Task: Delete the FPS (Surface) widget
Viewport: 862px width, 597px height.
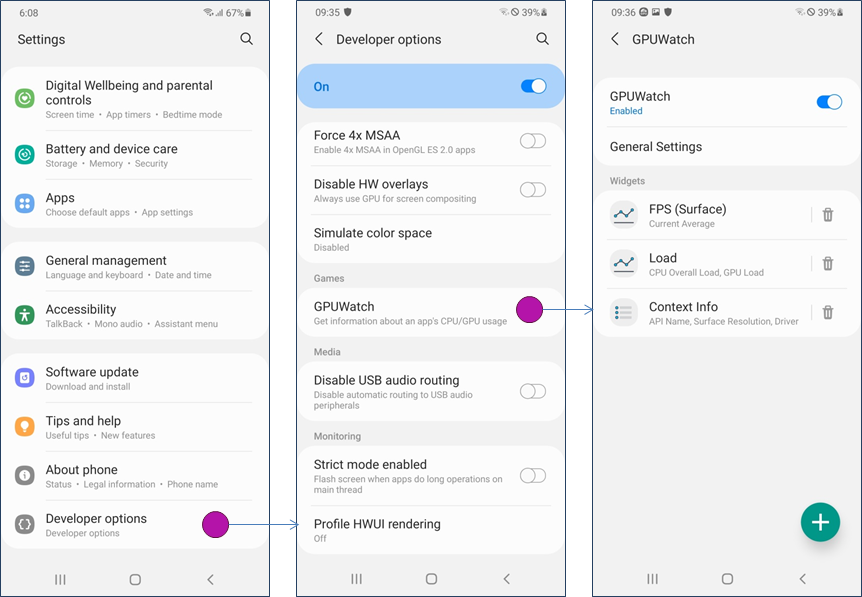Action: pos(827,215)
